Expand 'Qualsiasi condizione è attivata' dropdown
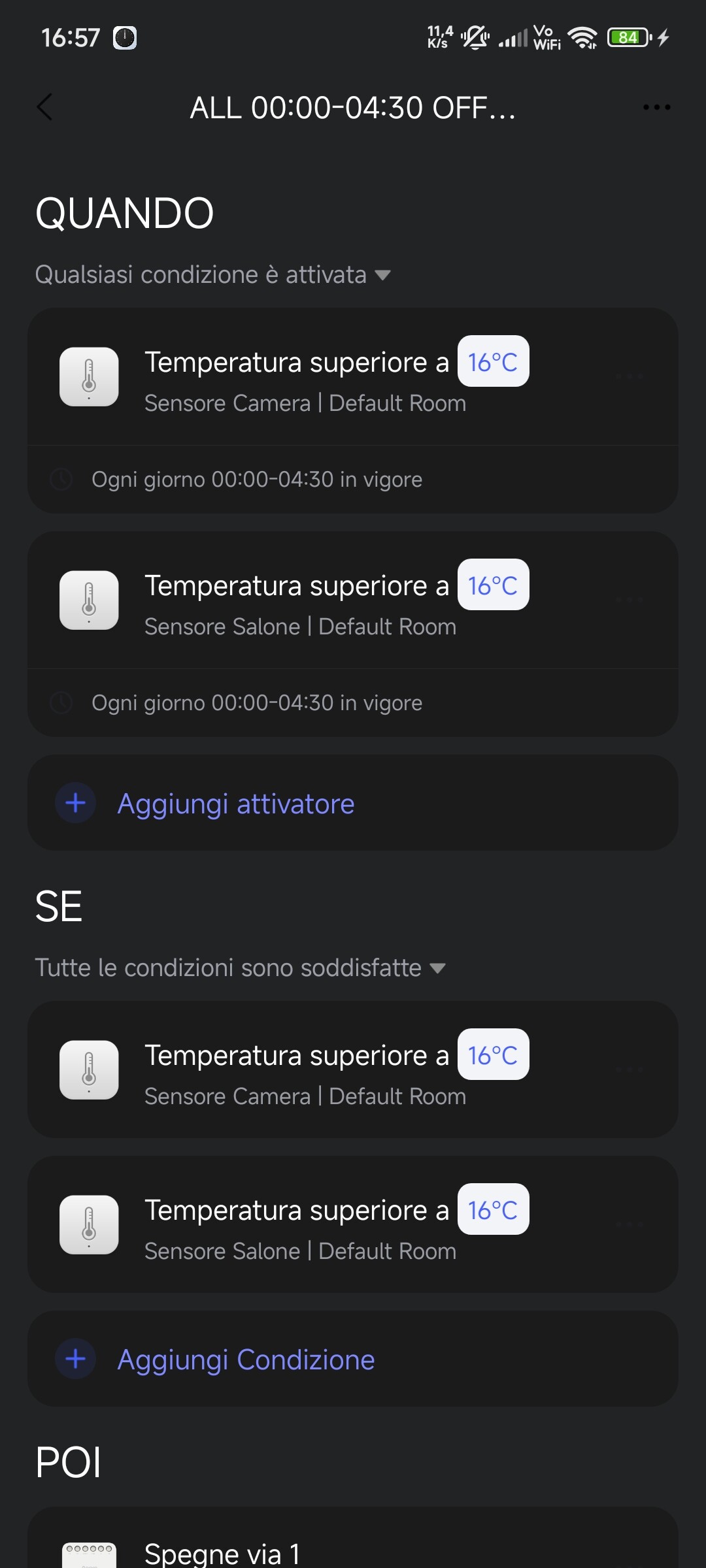706x1568 pixels. click(x=212, y=275)
